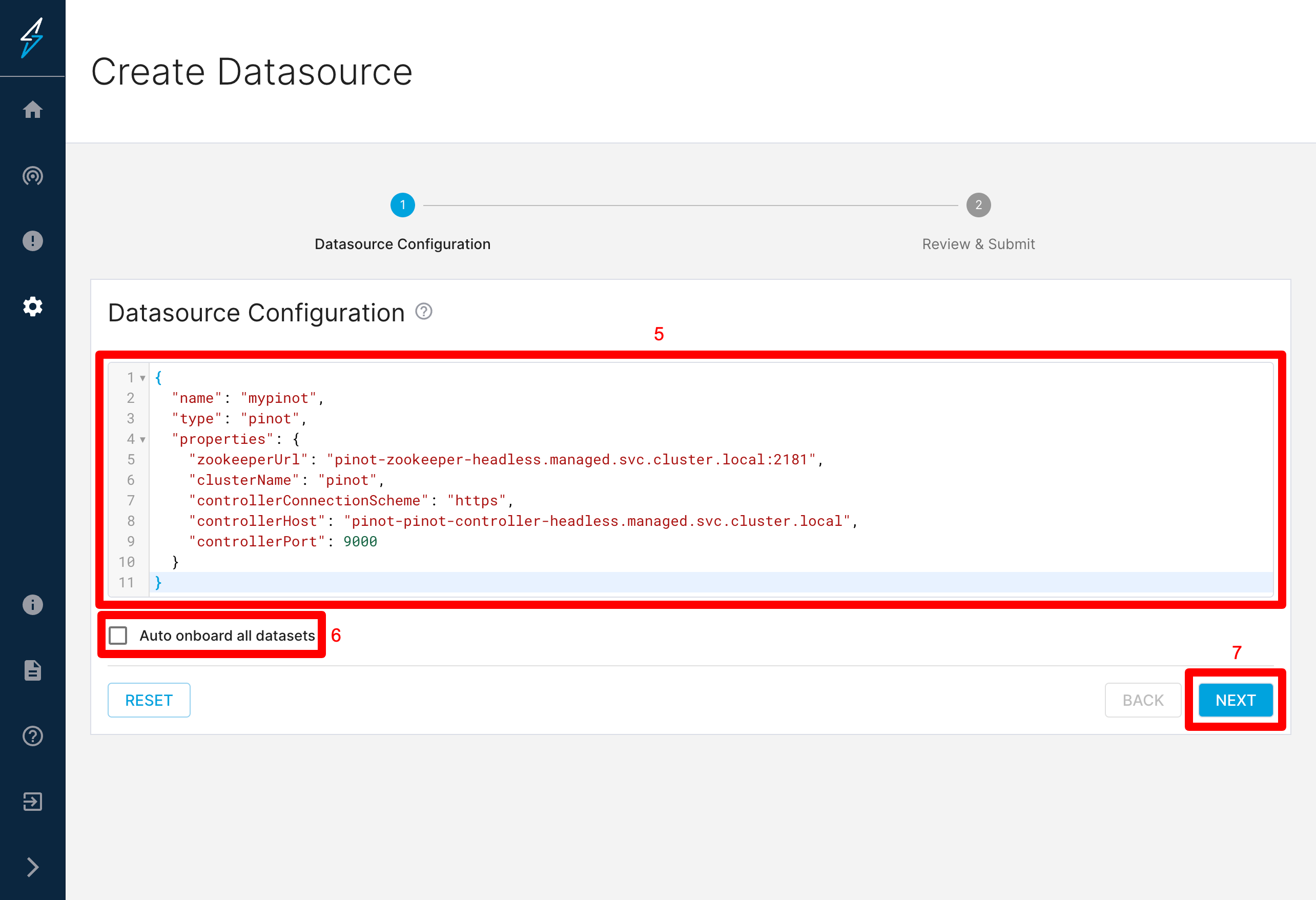Click the lightning app logo

pyautogui.click(x=32, y=37)
